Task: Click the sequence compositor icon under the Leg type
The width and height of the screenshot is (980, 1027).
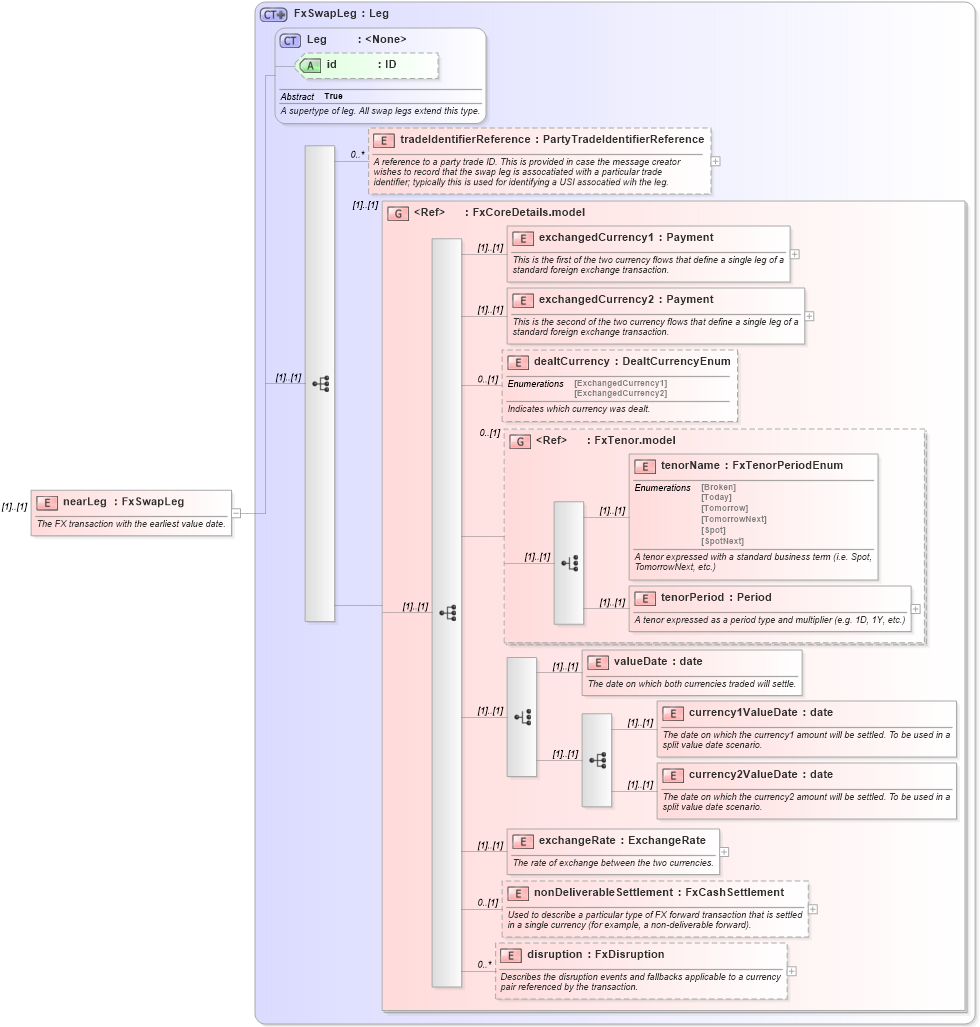Action: tap(320, 383)
